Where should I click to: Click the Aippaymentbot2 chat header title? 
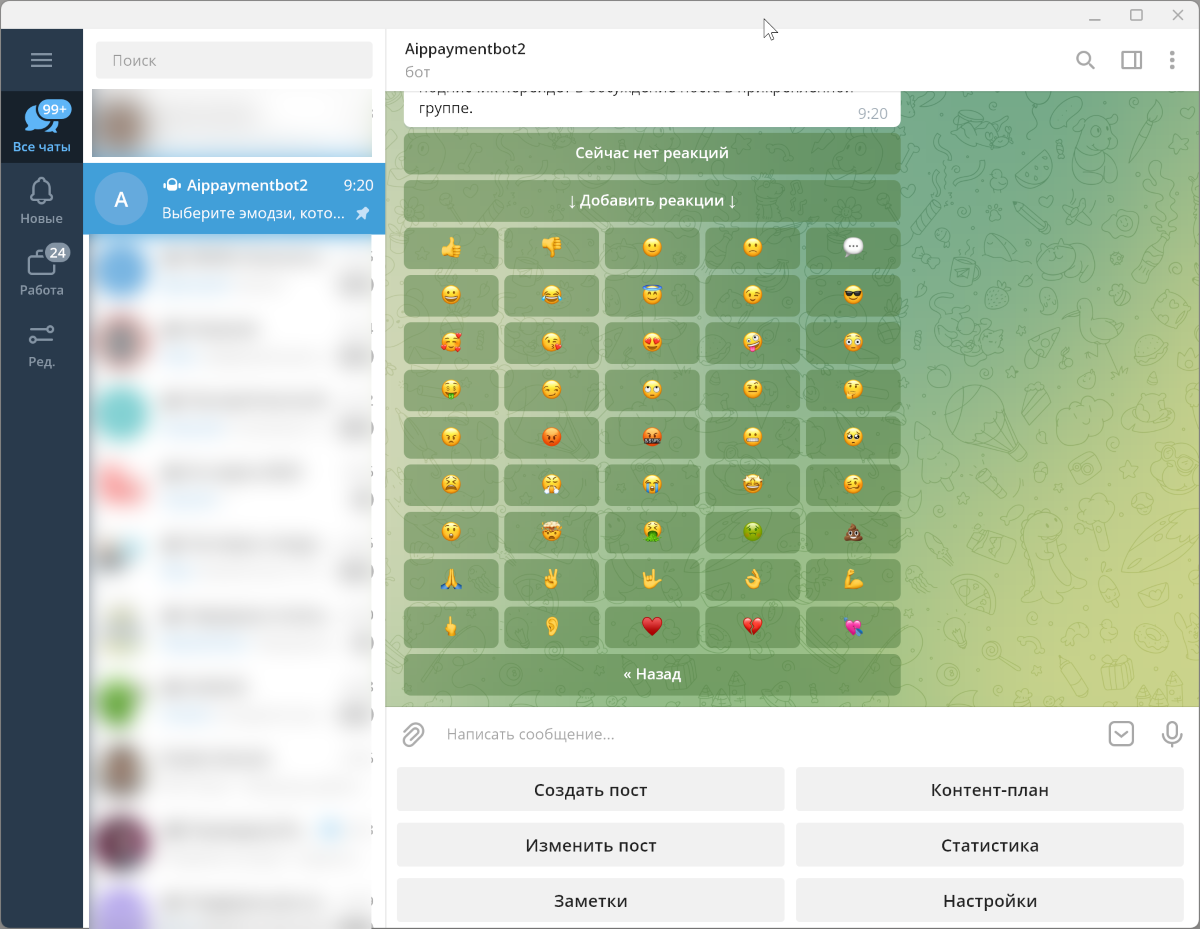(x=465, y=49)
